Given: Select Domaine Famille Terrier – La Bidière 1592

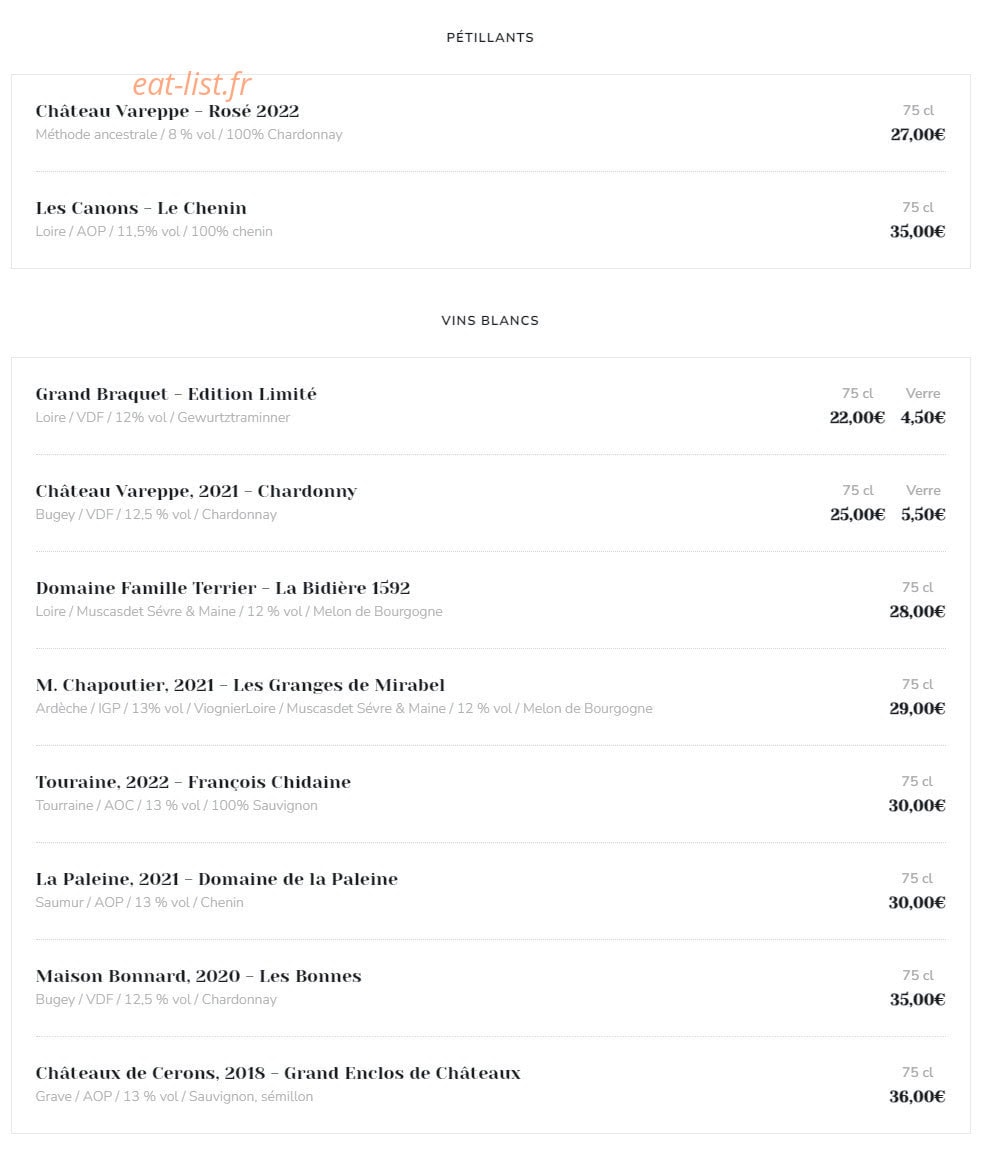Looking at the screenshot, I should click(223, 588).
